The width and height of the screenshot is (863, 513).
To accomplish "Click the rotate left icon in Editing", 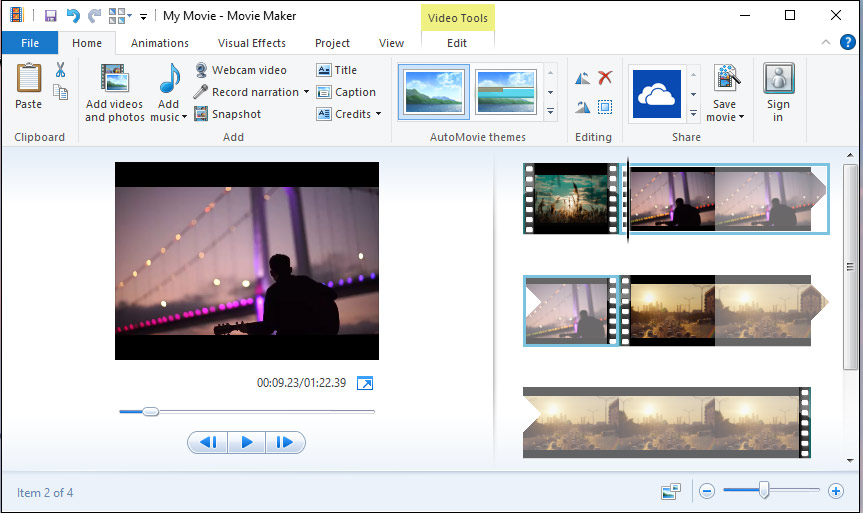I will click(x=582, y=78).
